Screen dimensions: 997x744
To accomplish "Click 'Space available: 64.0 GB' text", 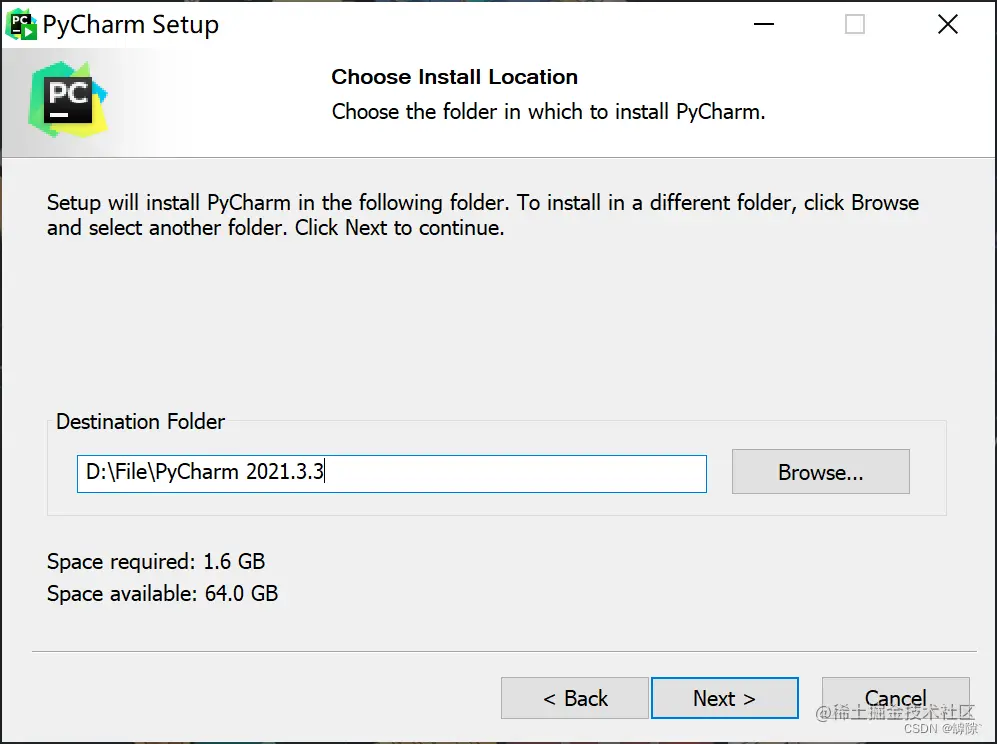I will point(162,593).
